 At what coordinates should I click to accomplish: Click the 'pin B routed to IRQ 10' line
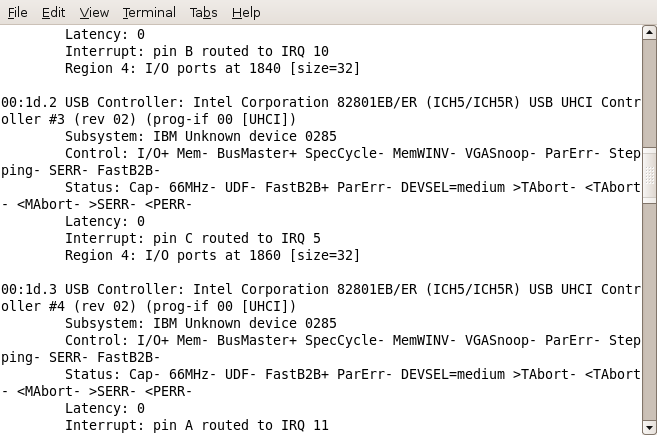pos(197,51)
